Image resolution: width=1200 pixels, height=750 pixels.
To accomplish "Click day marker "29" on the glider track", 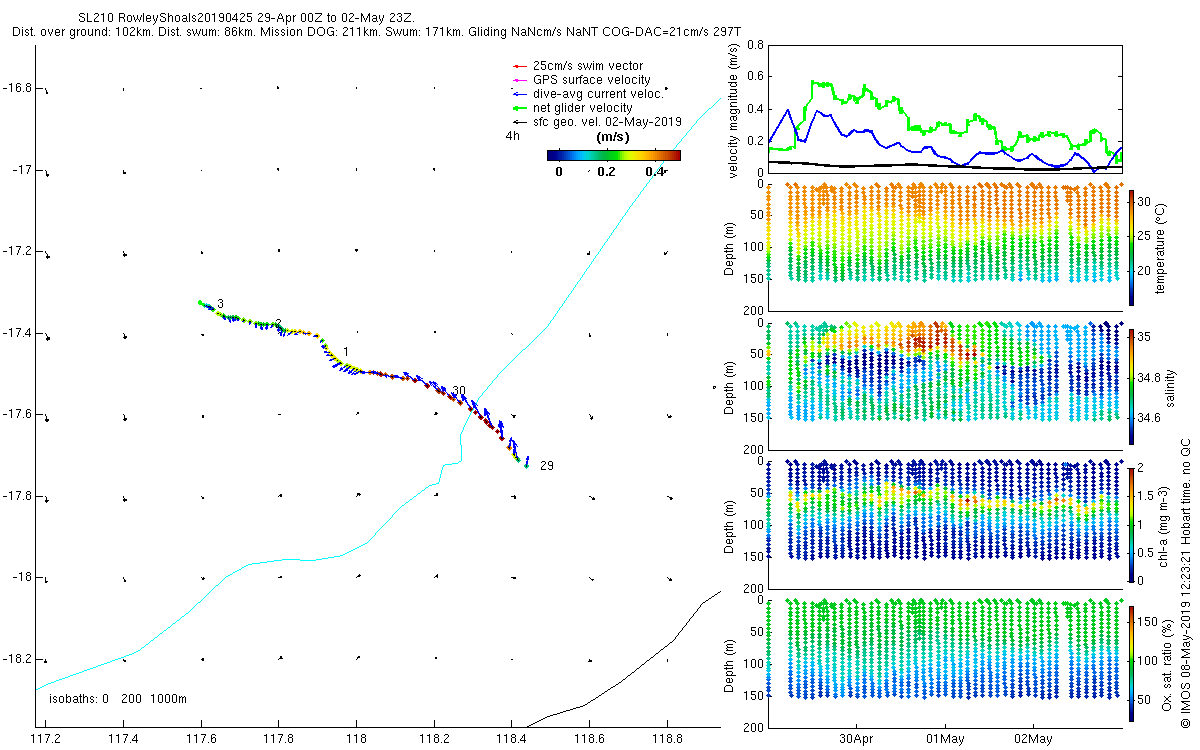I will tap(546, 466).
